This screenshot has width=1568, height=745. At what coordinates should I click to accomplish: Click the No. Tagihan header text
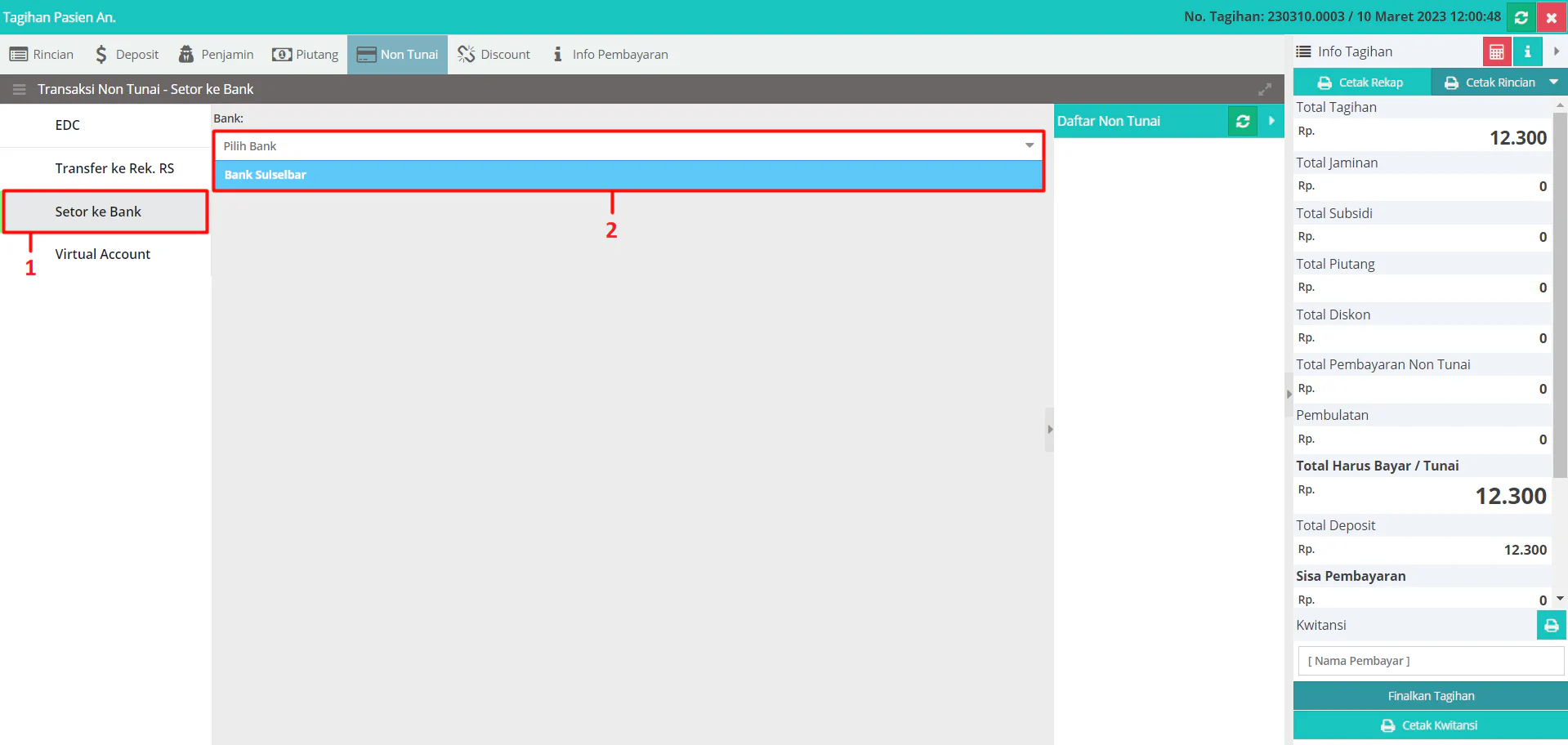(x=1342, y=17)
